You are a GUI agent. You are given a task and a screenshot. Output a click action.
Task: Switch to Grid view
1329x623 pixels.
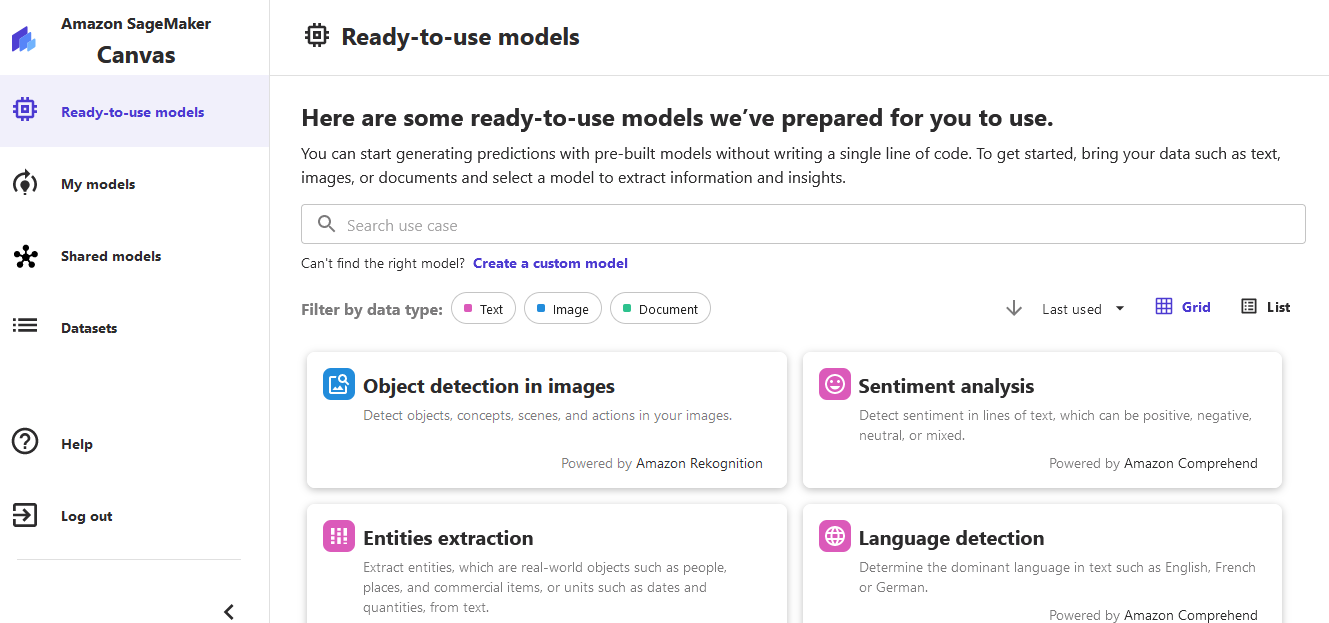1183,307
